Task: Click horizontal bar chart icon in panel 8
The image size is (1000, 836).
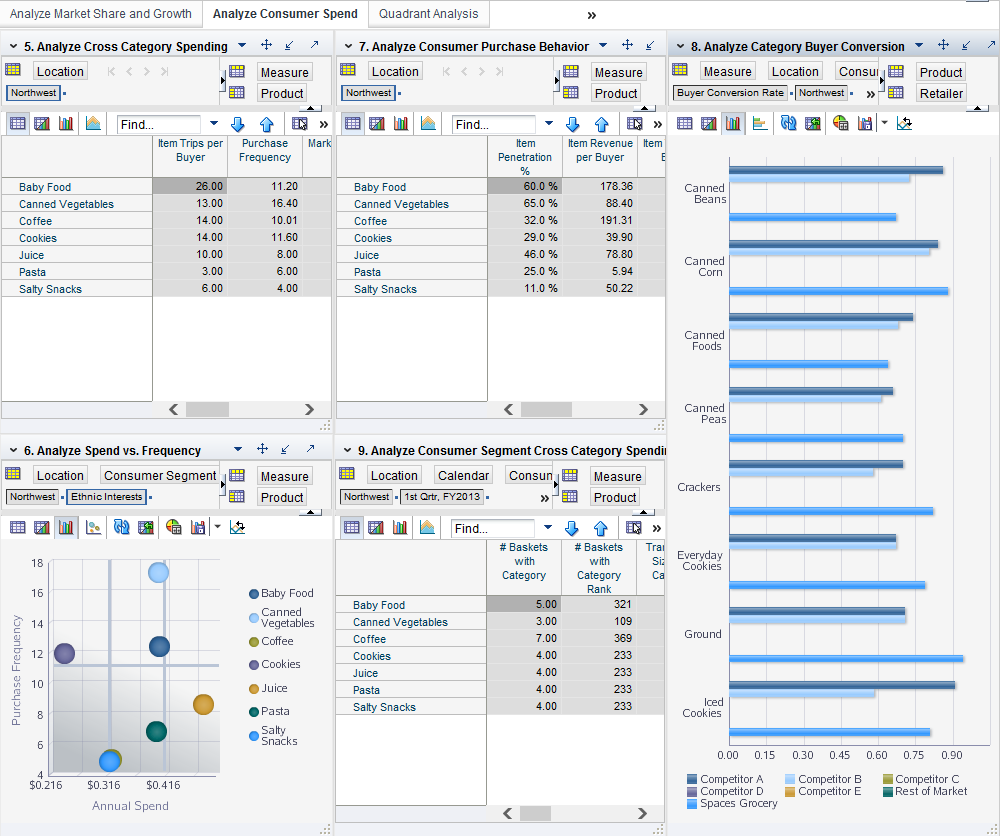Action: tap(760, 123)
